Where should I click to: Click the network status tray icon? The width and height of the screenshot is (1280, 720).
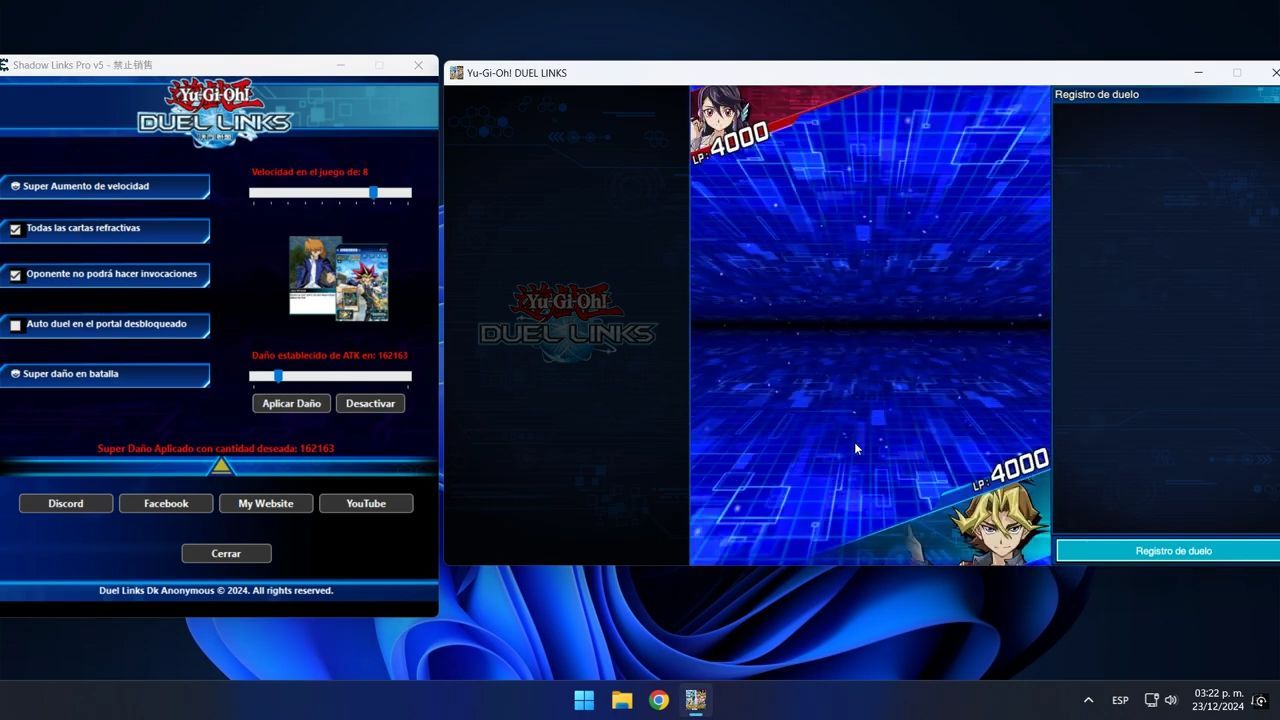point(1151,700)
